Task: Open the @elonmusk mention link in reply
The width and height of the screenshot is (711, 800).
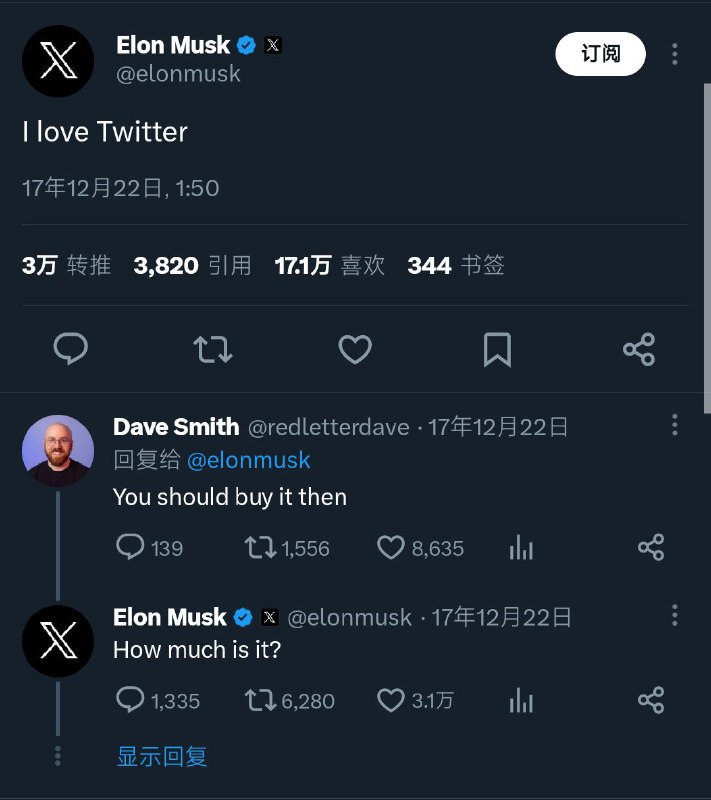Action: (x=248, y=460)
